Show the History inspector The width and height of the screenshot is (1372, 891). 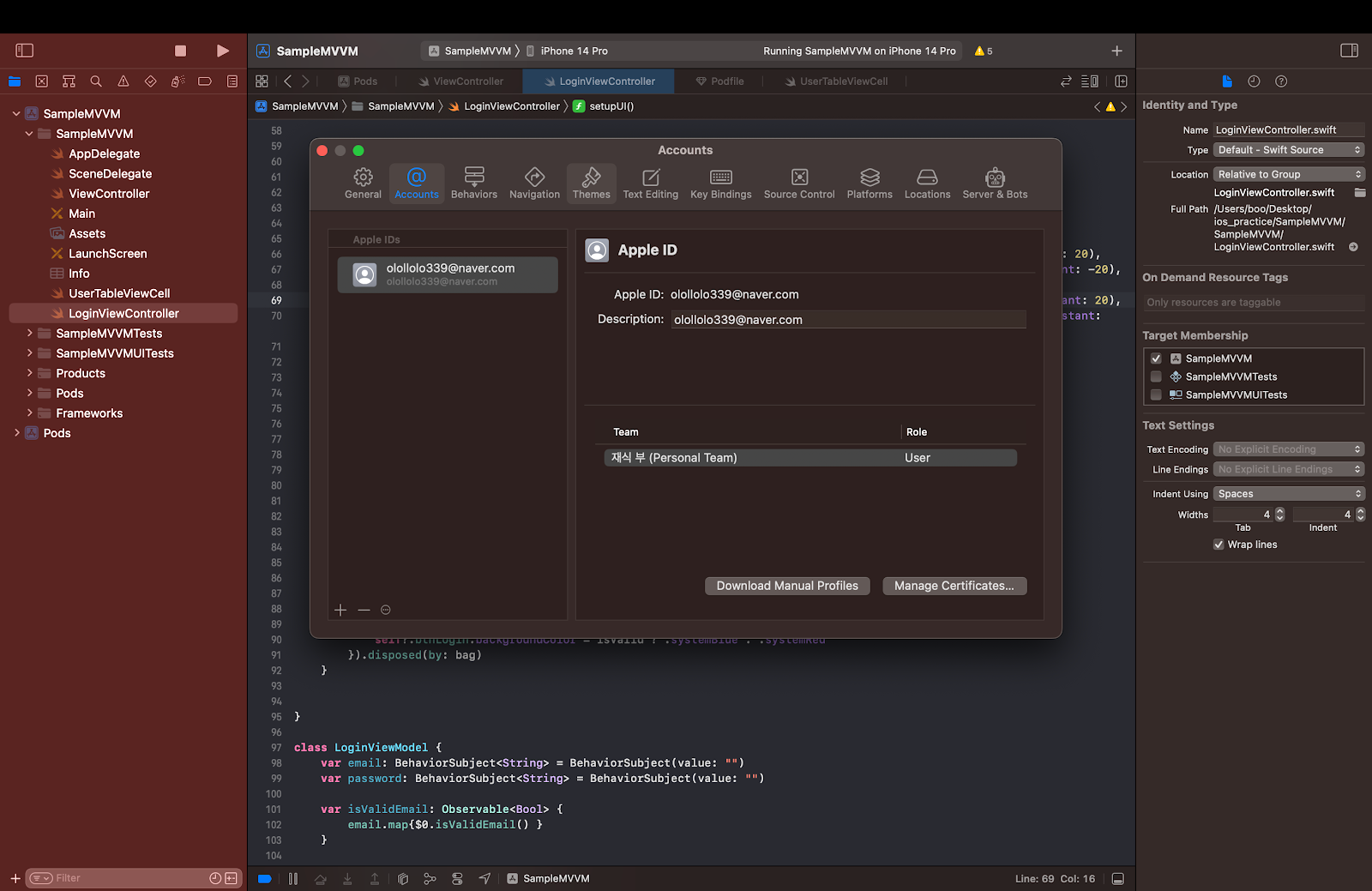(1254, 81)
